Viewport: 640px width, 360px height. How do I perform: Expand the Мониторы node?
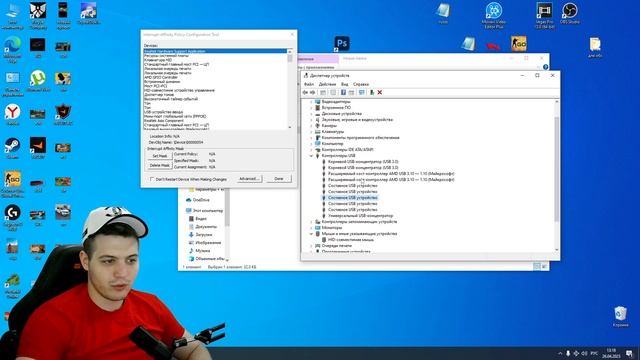311,228
